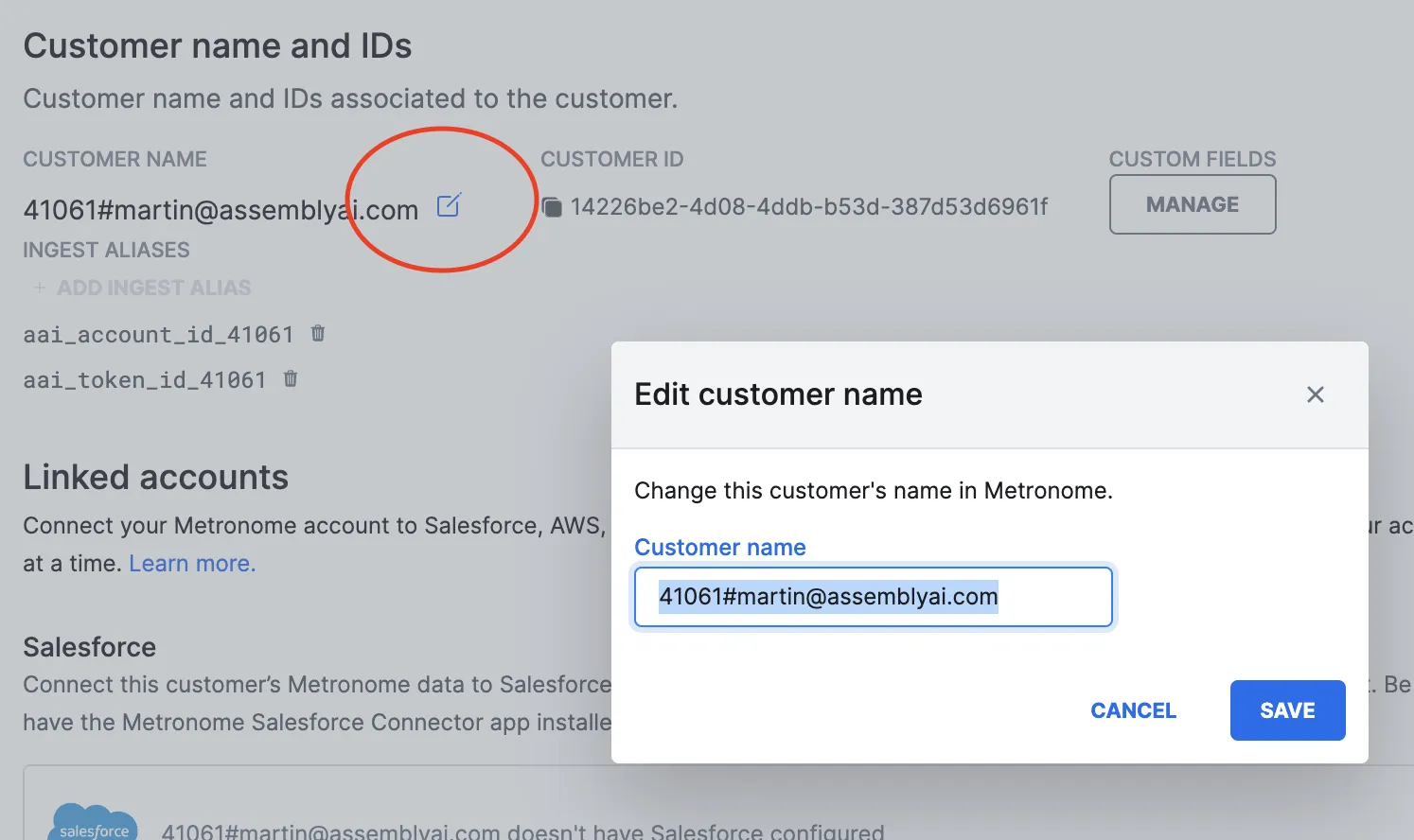Click the Salesforce section heading
The height and width of the screenshot is (840, 1414).
90,647
